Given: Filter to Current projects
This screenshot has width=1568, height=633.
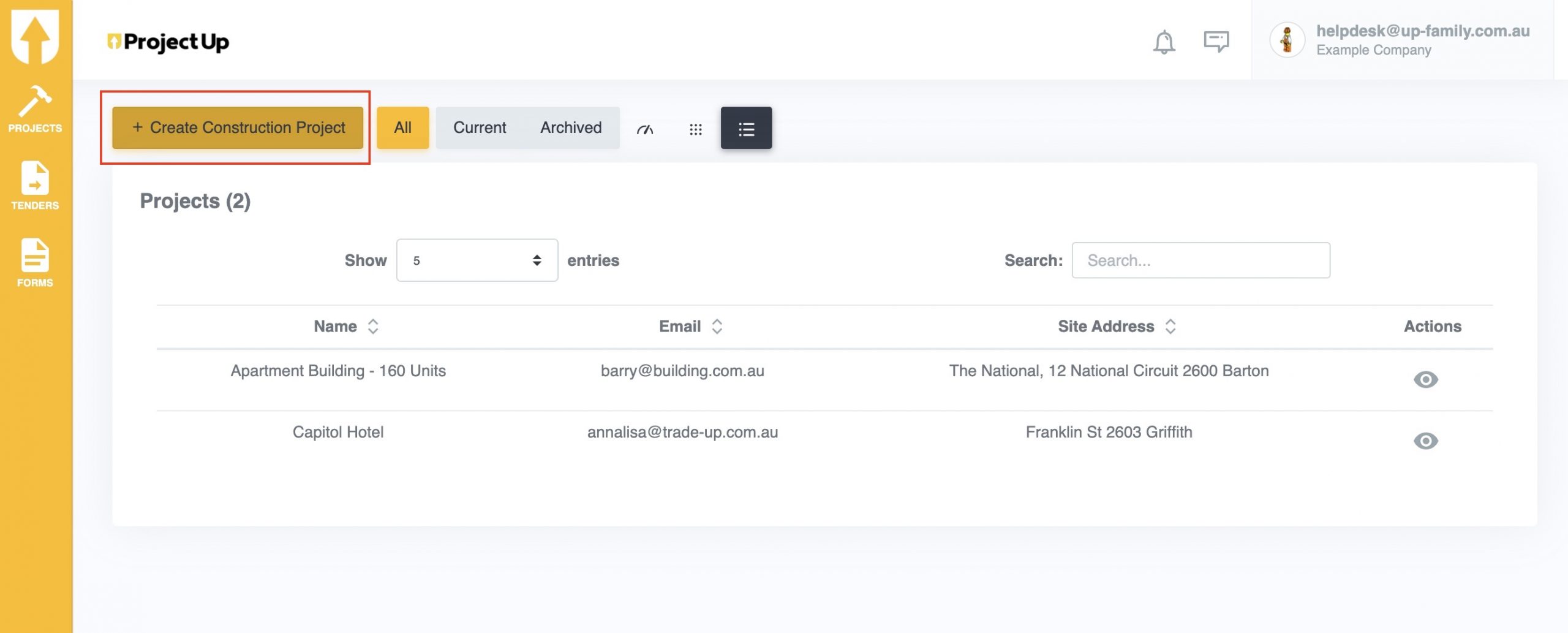Looking at the screenshot, I should click(x=480, y=128).
